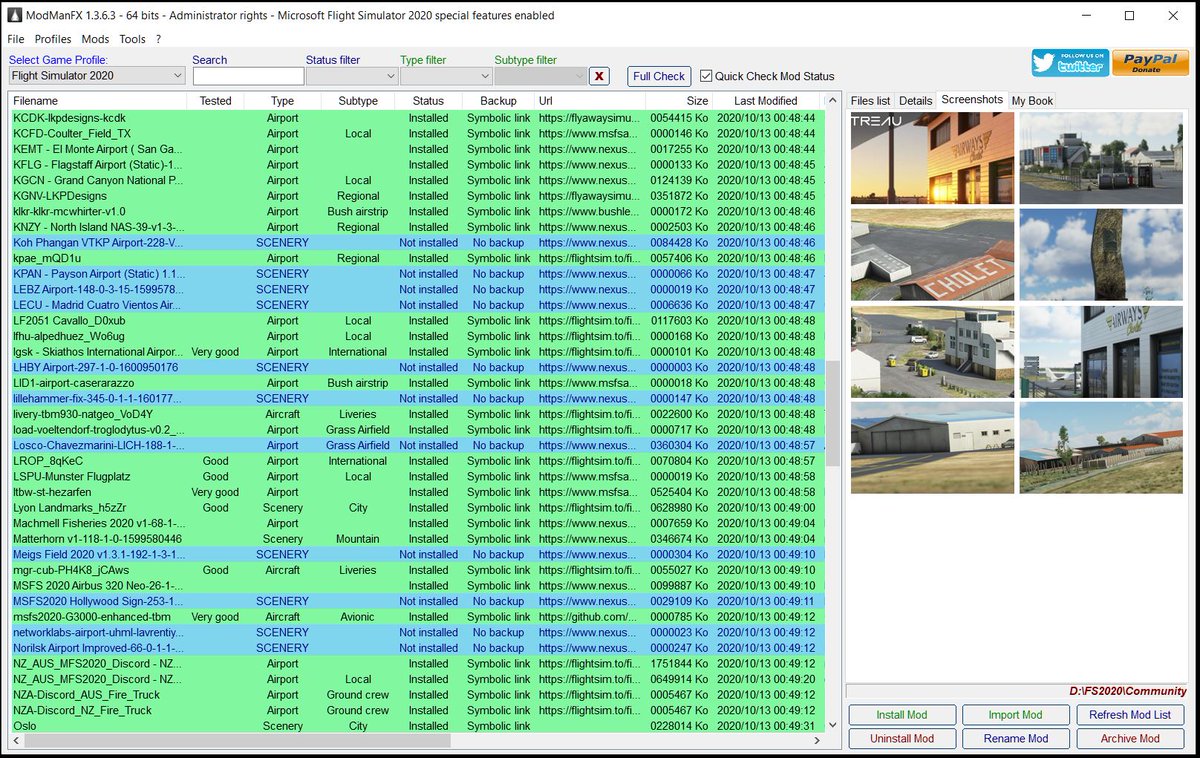Select the KGCN - Grand Canyon National row
1200x758 pixels.
click(x=416, y=180)
